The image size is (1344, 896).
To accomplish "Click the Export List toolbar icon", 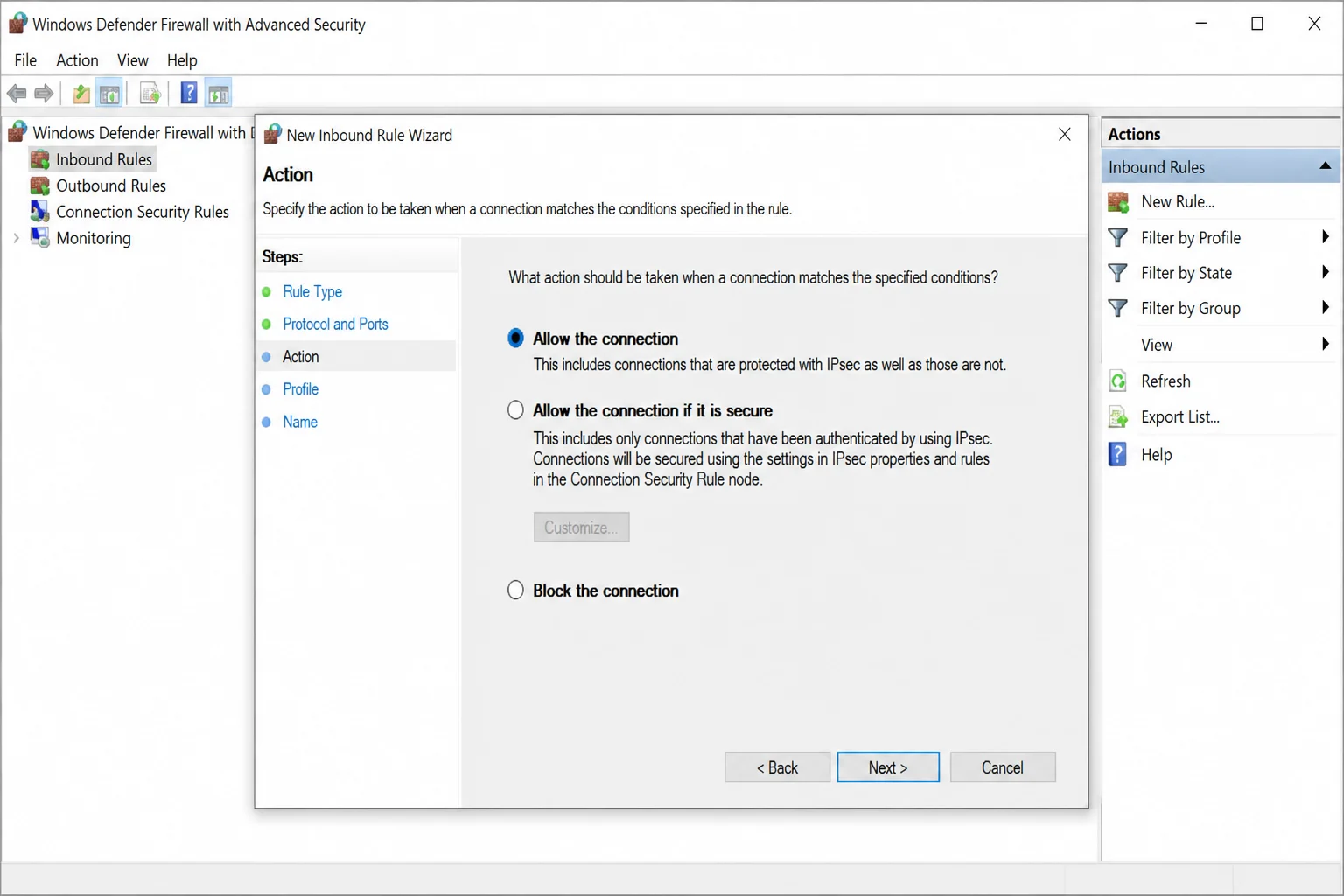I will tap(150, 94).
